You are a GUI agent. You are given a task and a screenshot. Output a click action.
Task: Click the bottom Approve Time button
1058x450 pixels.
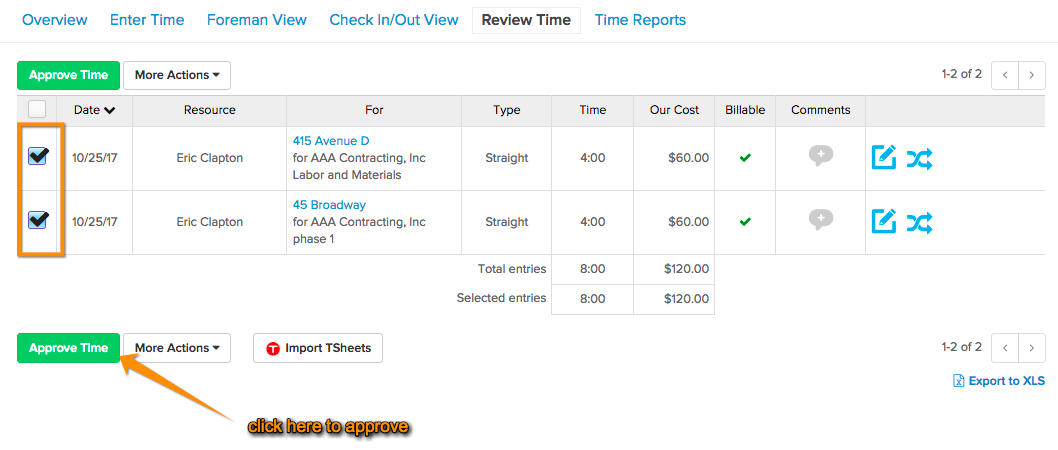pyautogui.click(x=68, y=348)
